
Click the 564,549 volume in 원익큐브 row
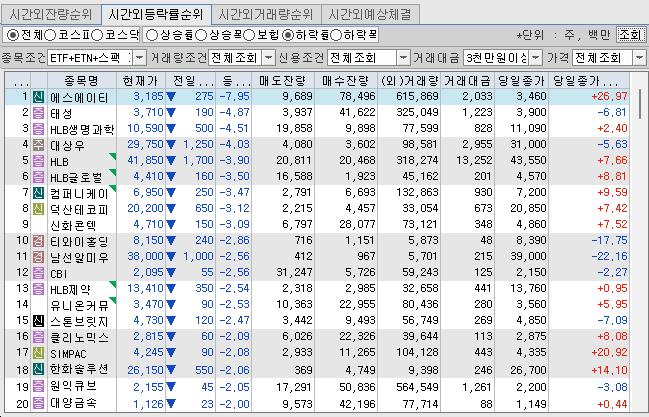[417, 387]
